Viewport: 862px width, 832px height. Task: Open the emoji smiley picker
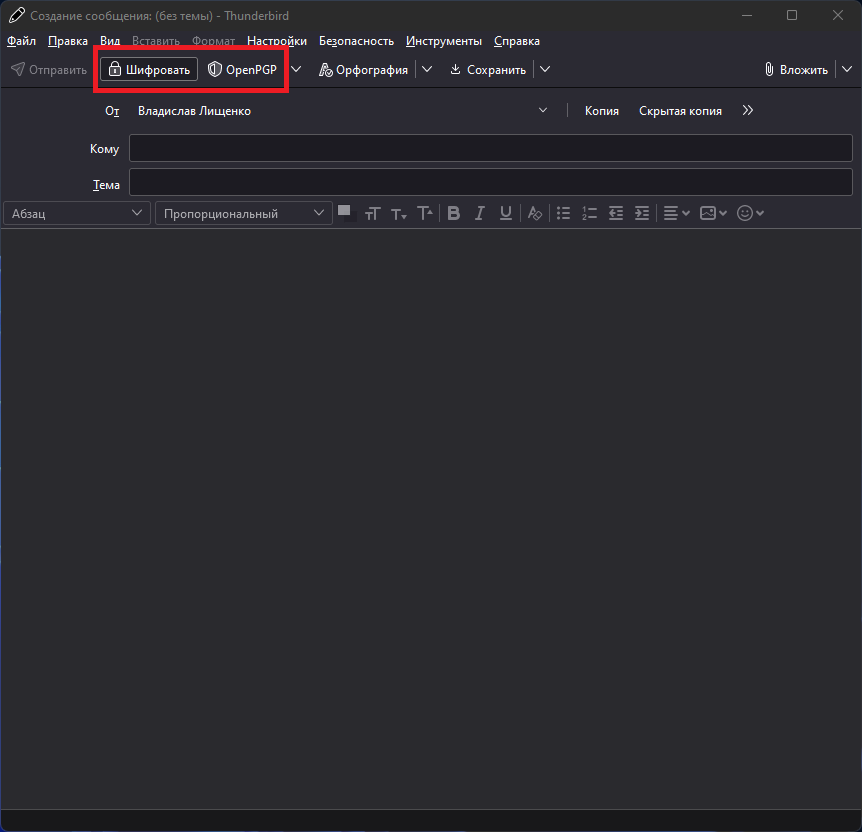pyautogui.click(x=750, y=213)
